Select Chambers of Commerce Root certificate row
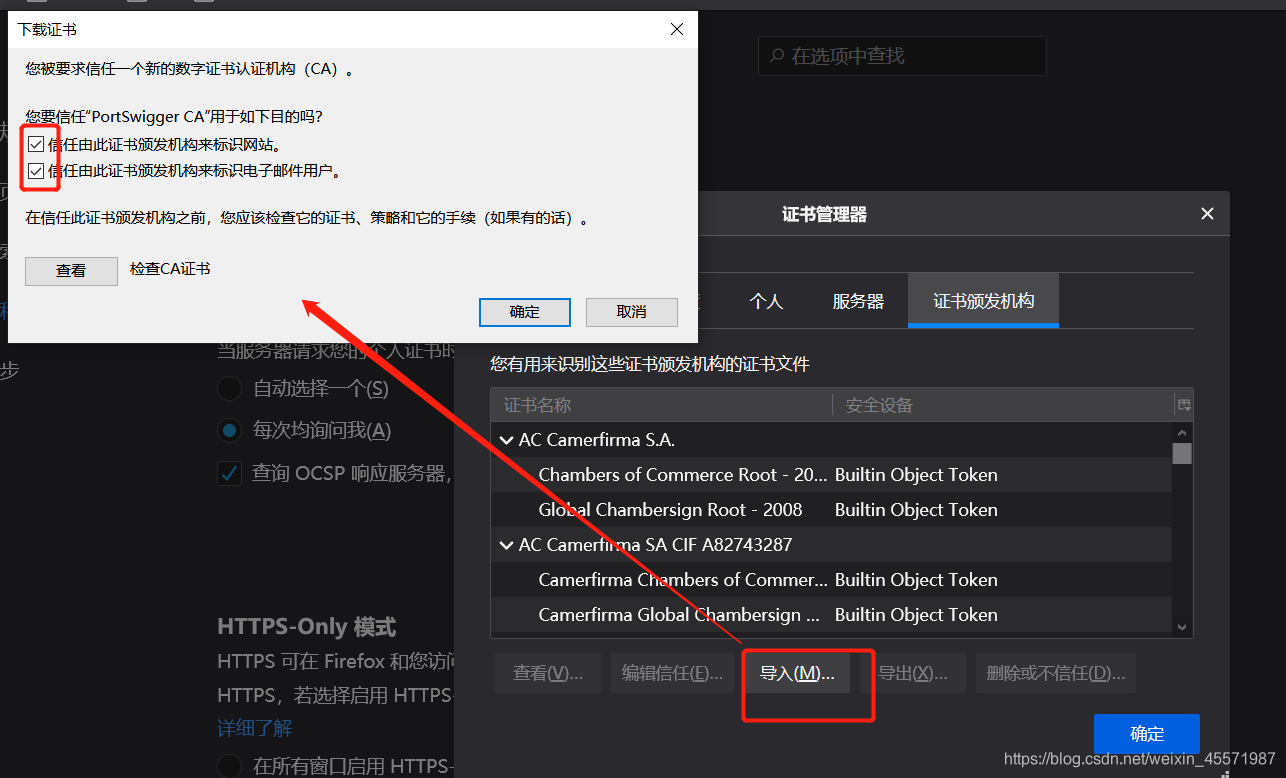 click(x=831, y=475)
